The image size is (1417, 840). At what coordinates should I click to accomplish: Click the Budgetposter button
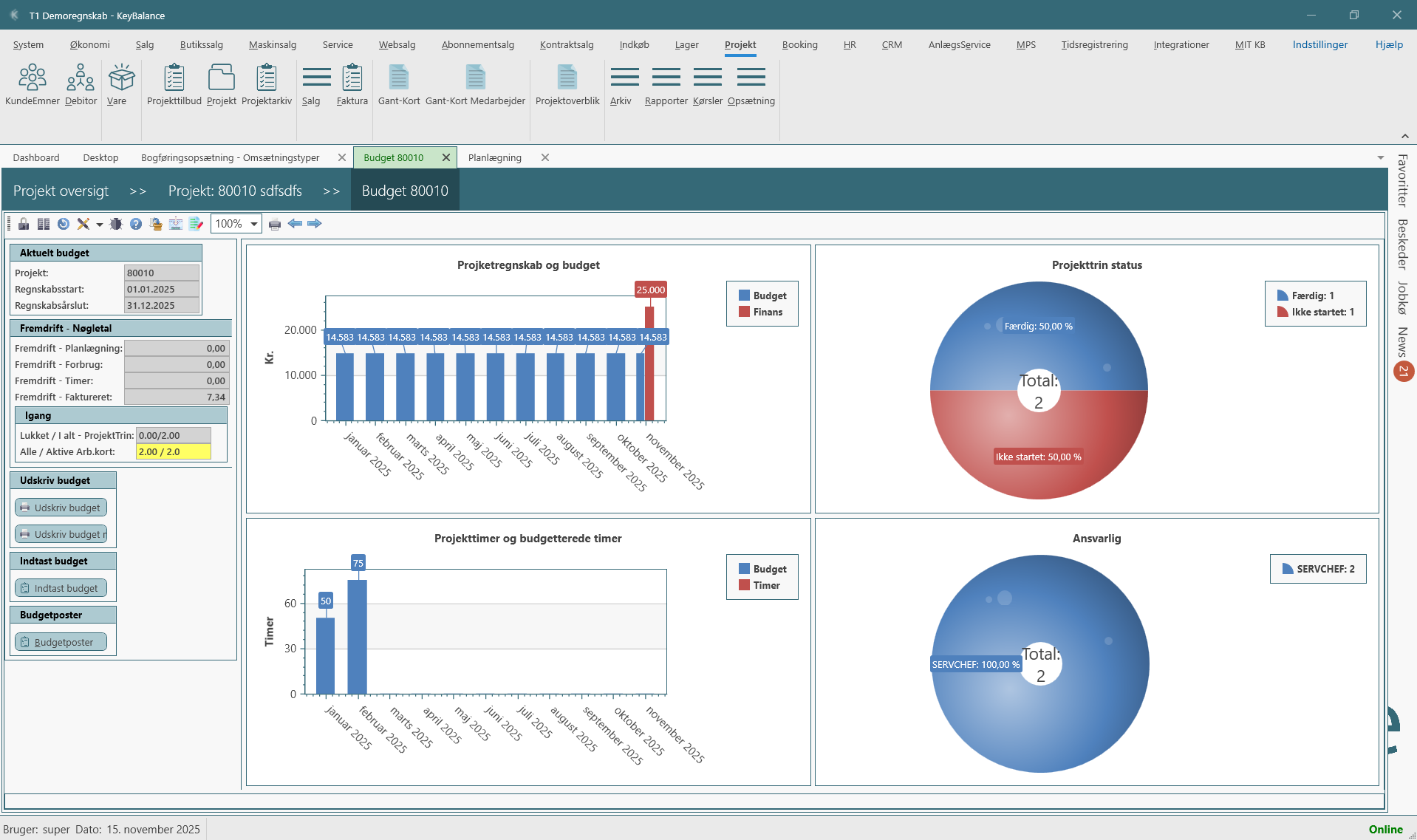point(61,642)
